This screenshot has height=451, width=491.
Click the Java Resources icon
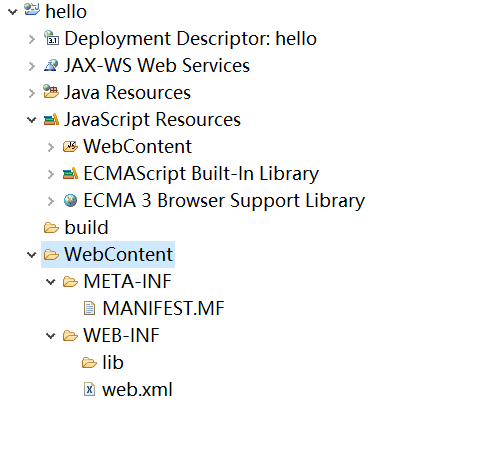[51, 91]
